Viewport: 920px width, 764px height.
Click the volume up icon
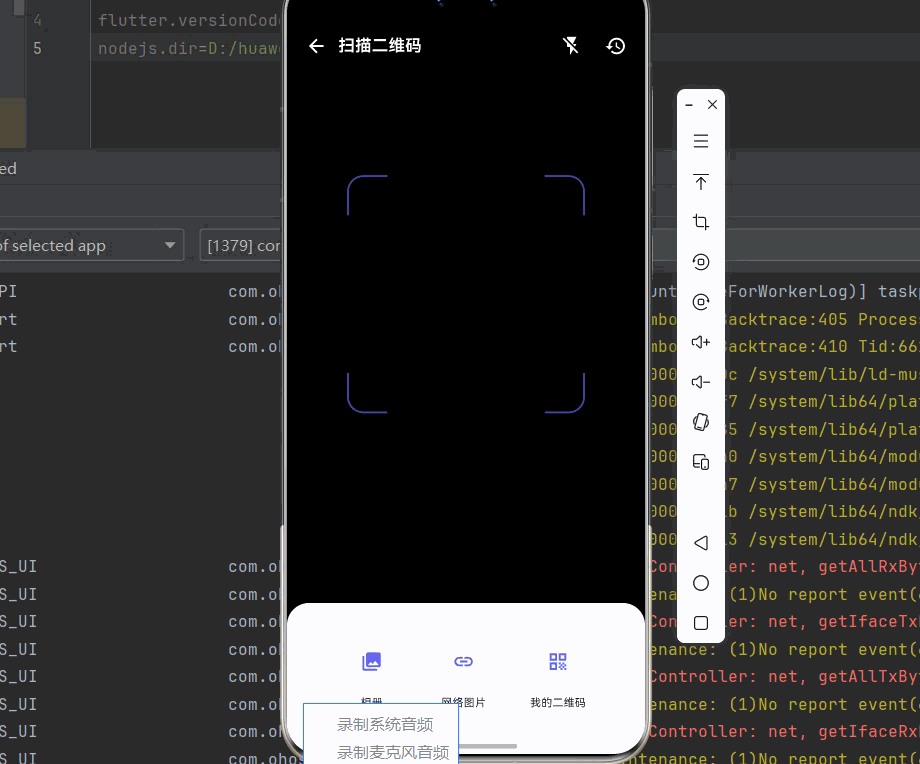point(701,342)
